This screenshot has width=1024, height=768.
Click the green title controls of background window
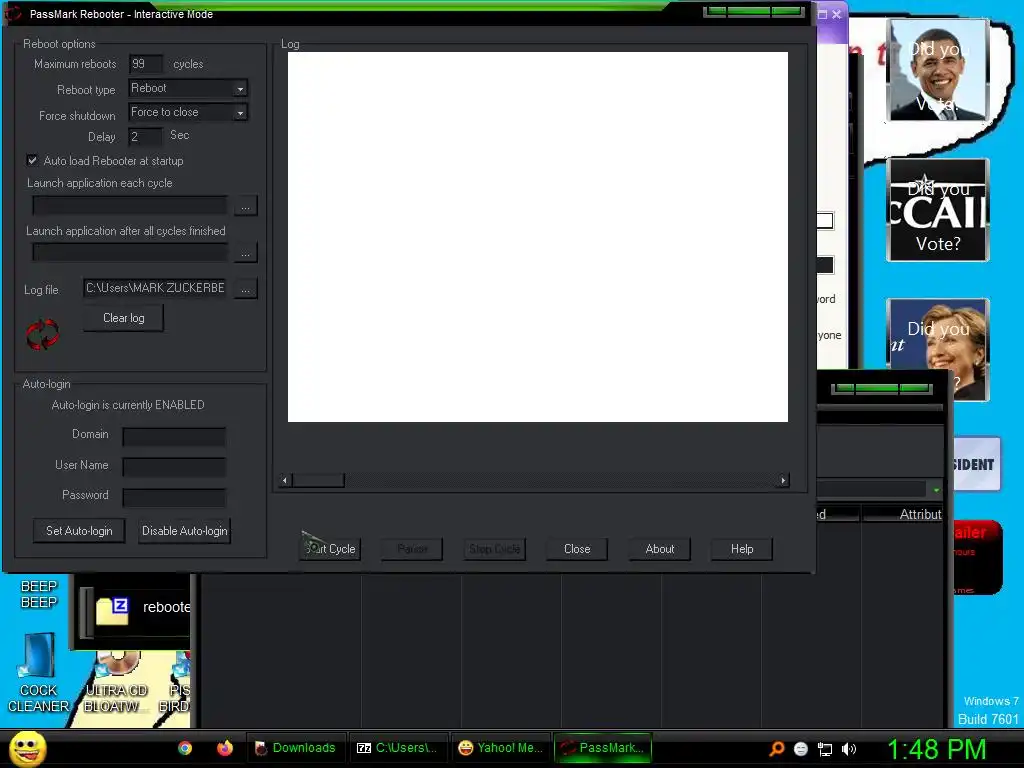(x=882, y=389)
